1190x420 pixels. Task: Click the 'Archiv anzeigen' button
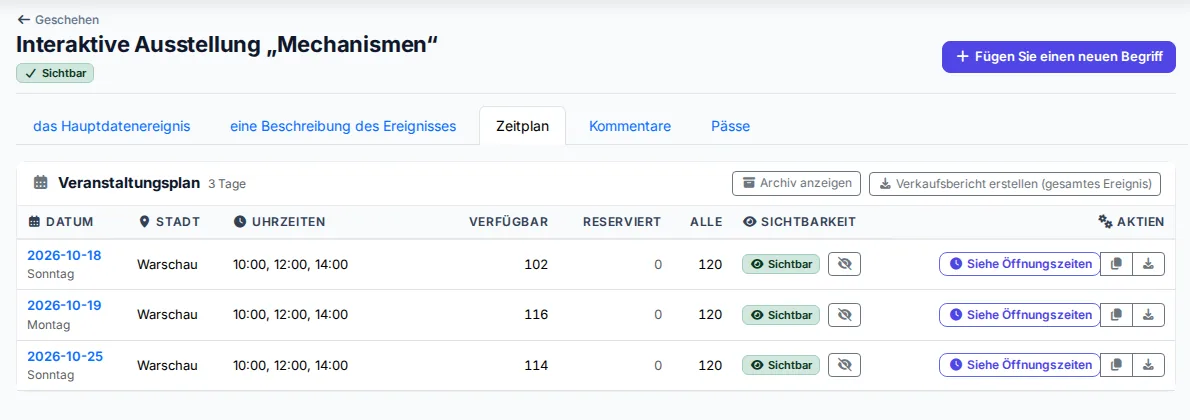click(x=796, y=183)
